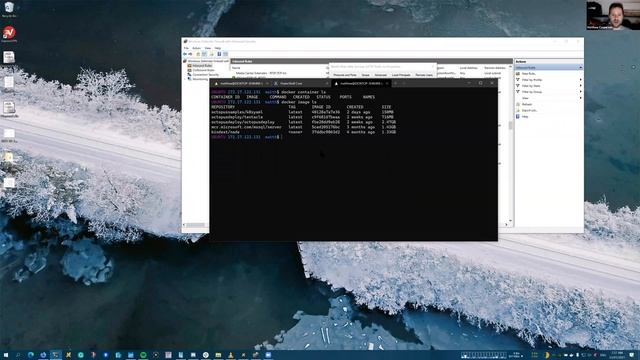
Task: Click the taskbar clock and date
Action: pos(617,355)
